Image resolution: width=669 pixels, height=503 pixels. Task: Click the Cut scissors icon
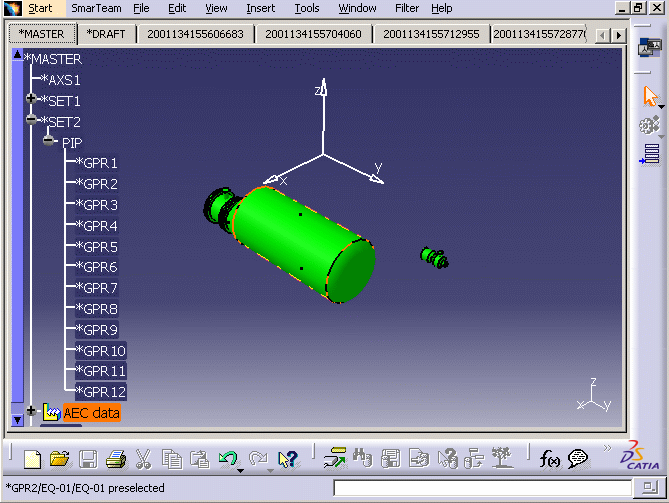[x=144, y=459]
